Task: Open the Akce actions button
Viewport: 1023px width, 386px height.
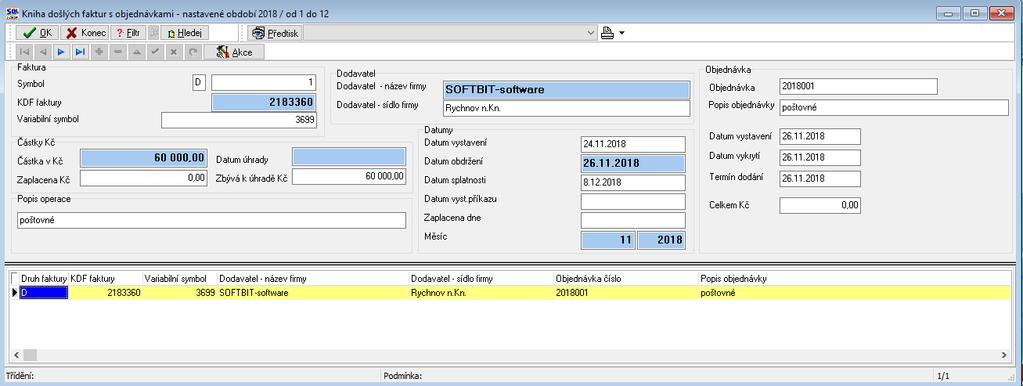Action: [234, 52]
